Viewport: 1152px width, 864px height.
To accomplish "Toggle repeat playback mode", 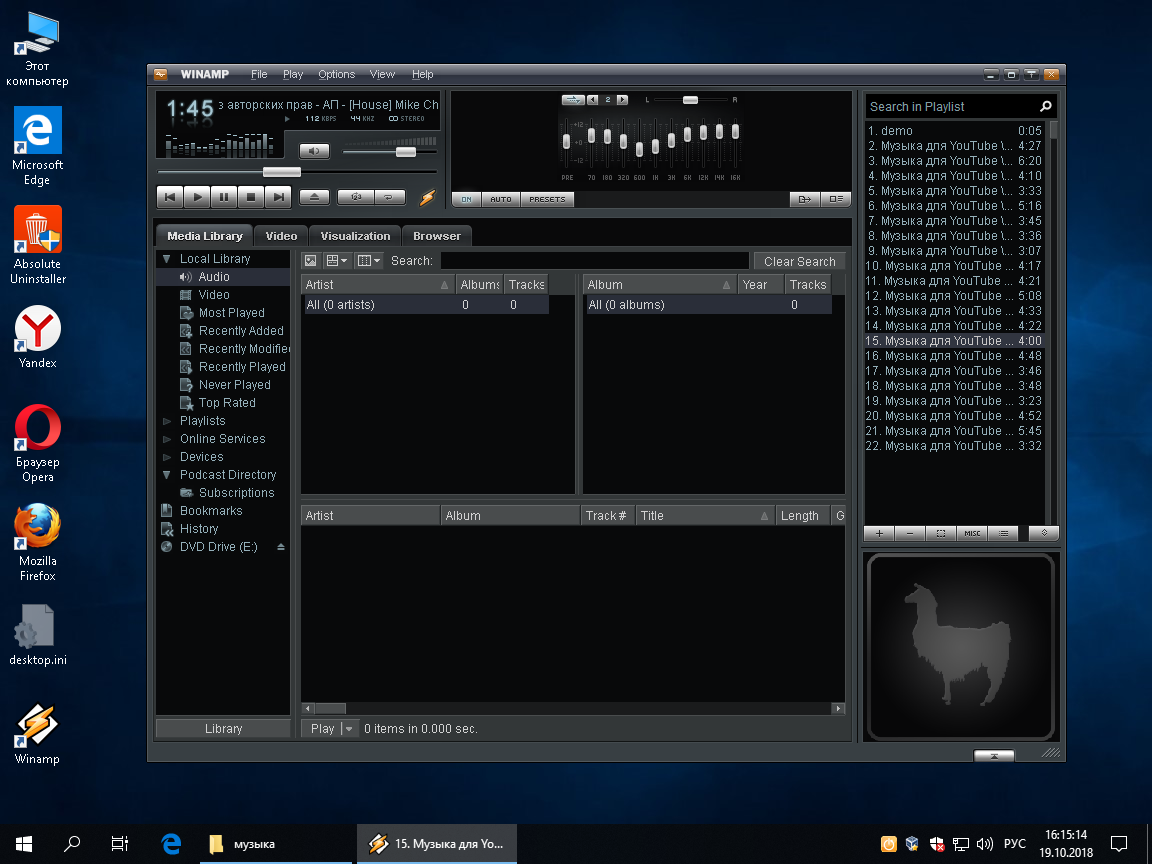I will click(x=389, y=197).
